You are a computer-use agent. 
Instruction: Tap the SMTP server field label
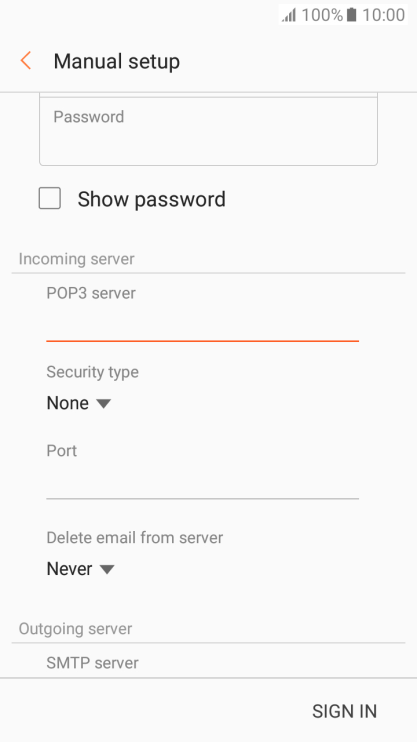click(92, 663)
